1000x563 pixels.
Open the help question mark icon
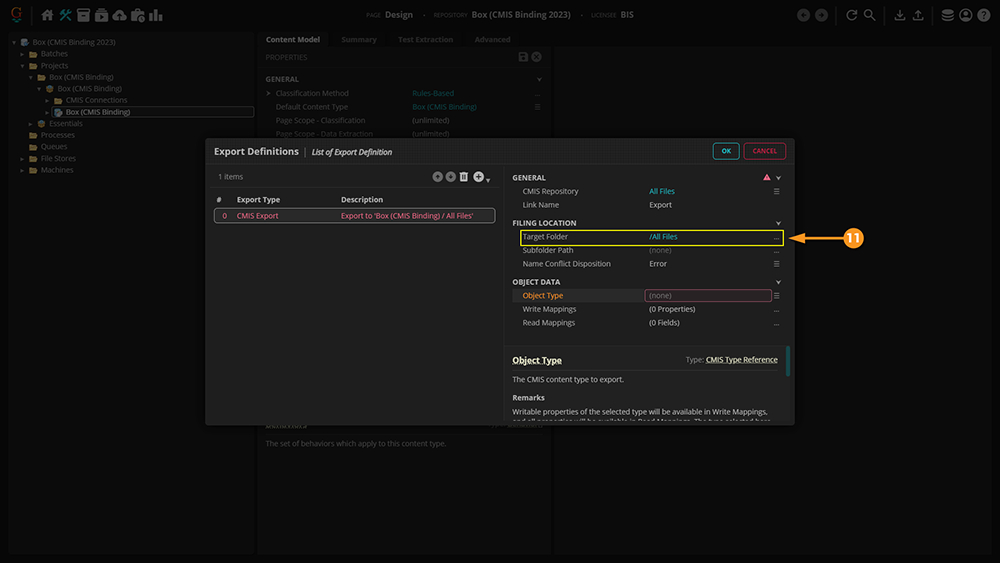(x=983, y=15)
